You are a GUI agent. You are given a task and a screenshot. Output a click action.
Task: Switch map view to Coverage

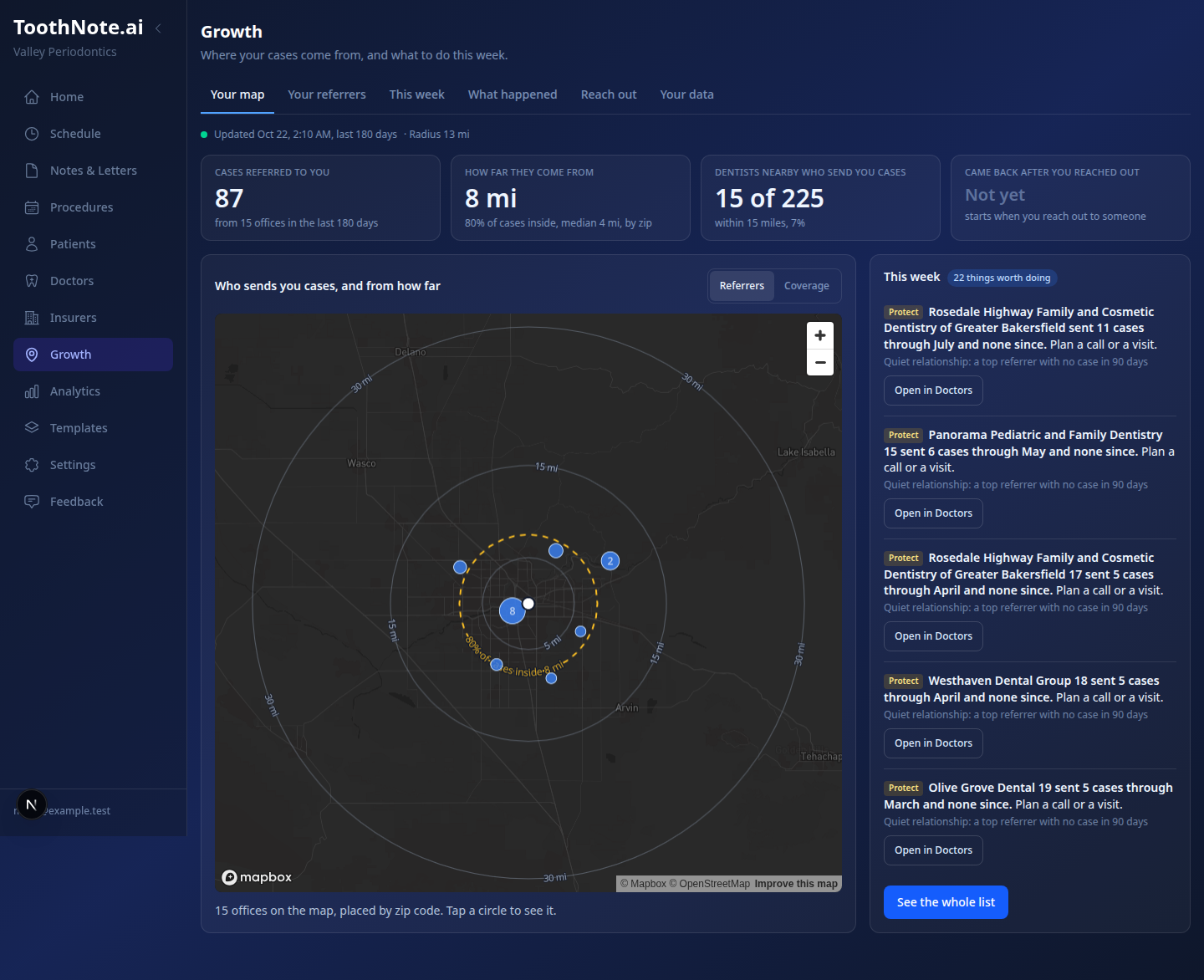click(807, 286)
